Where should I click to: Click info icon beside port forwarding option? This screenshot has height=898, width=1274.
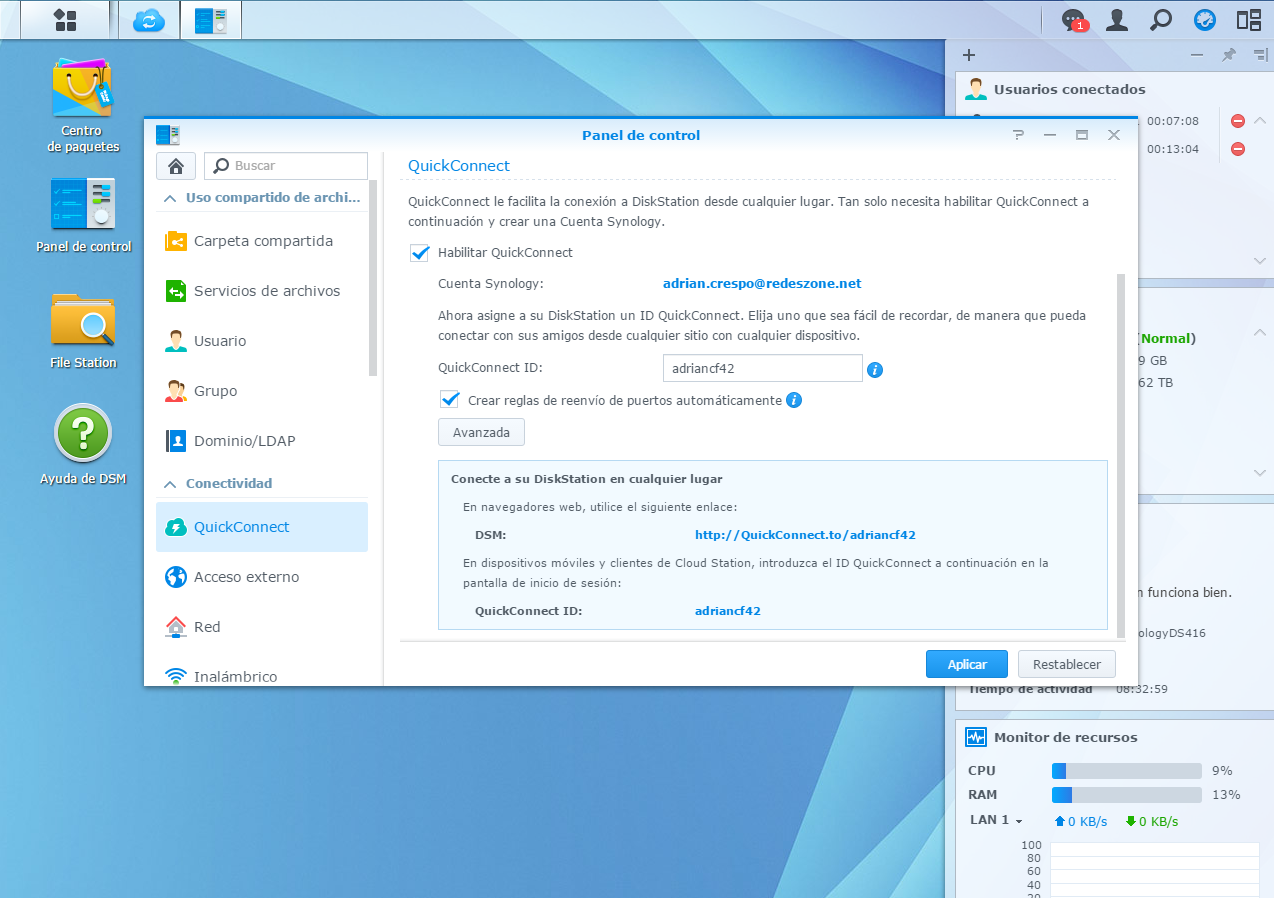pos(794,400)
